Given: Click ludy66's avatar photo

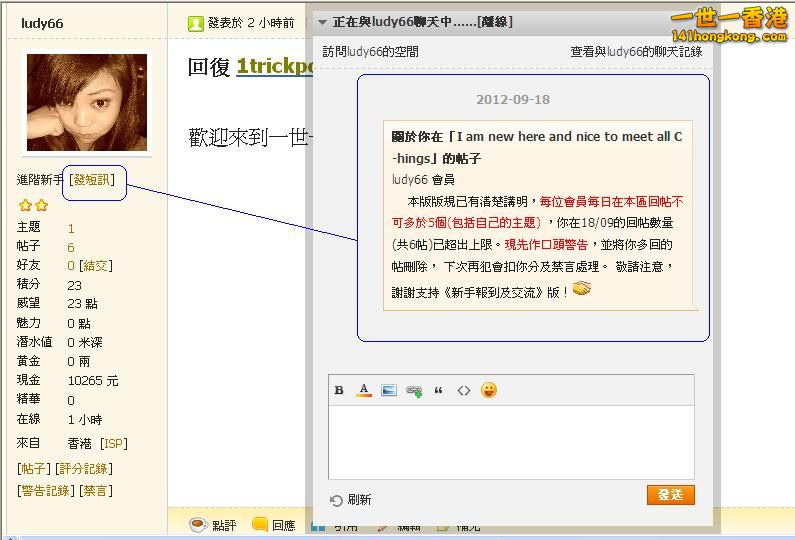Looking at the screenshot, I should click(87, 102).
